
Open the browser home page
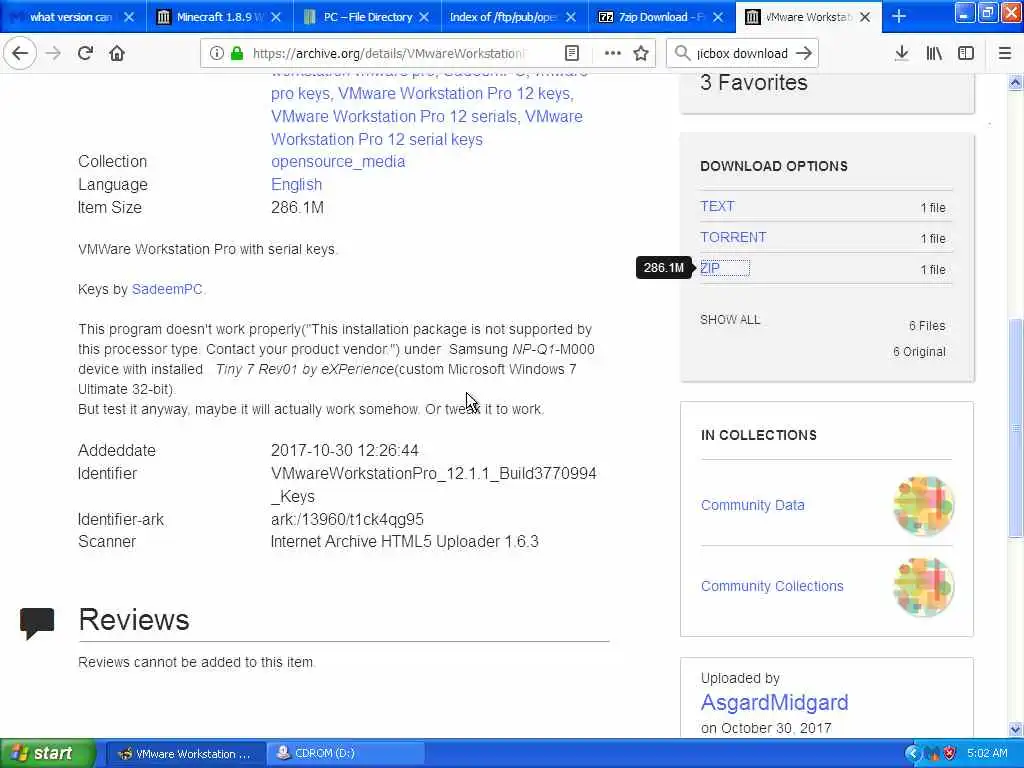tap(117, 53)
